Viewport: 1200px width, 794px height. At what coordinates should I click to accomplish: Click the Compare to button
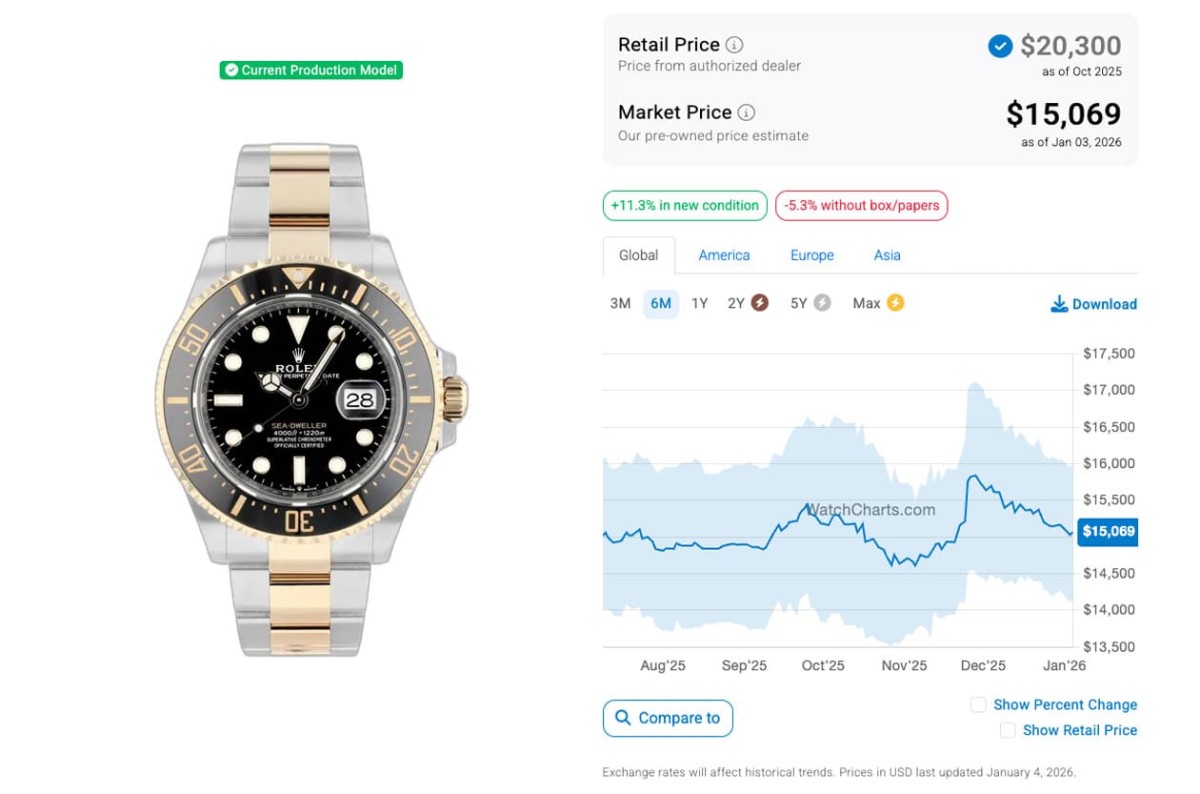coord(668,718)
